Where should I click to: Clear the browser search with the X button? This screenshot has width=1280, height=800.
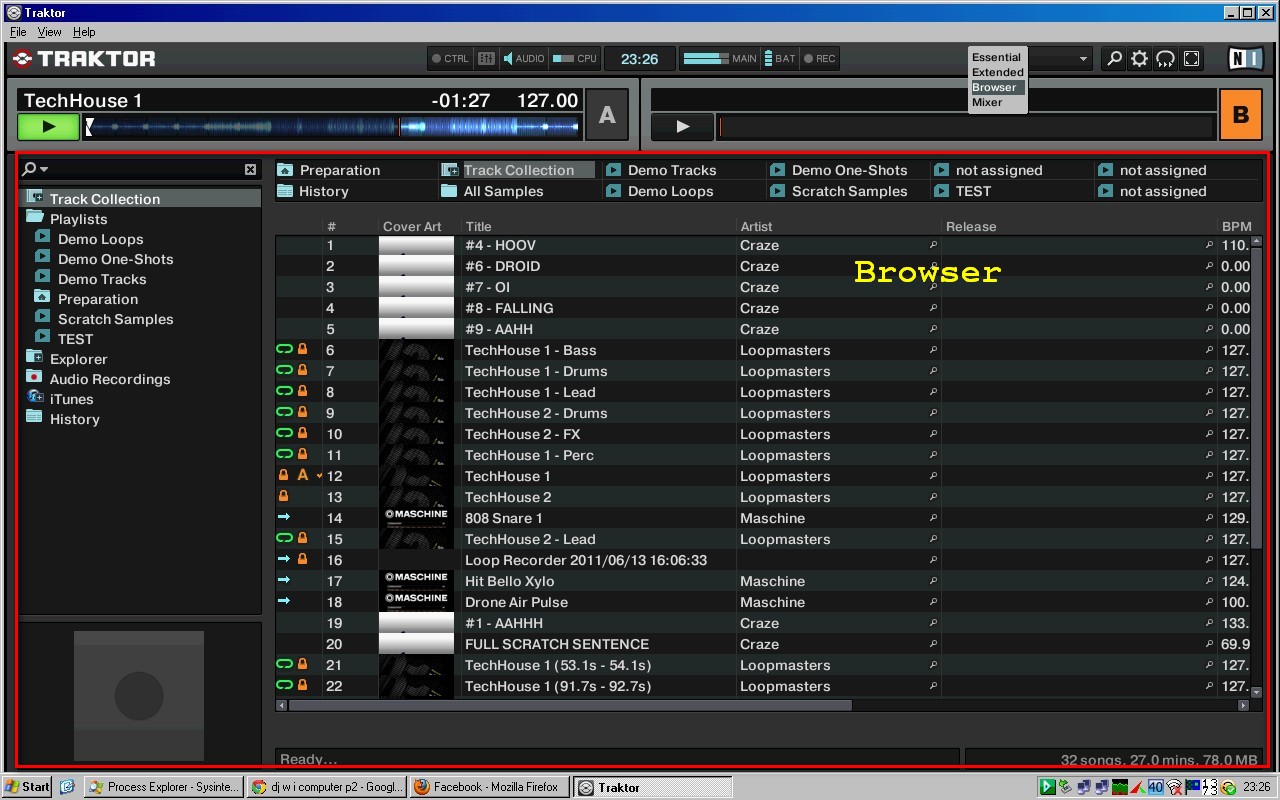[x=250, y=170]
